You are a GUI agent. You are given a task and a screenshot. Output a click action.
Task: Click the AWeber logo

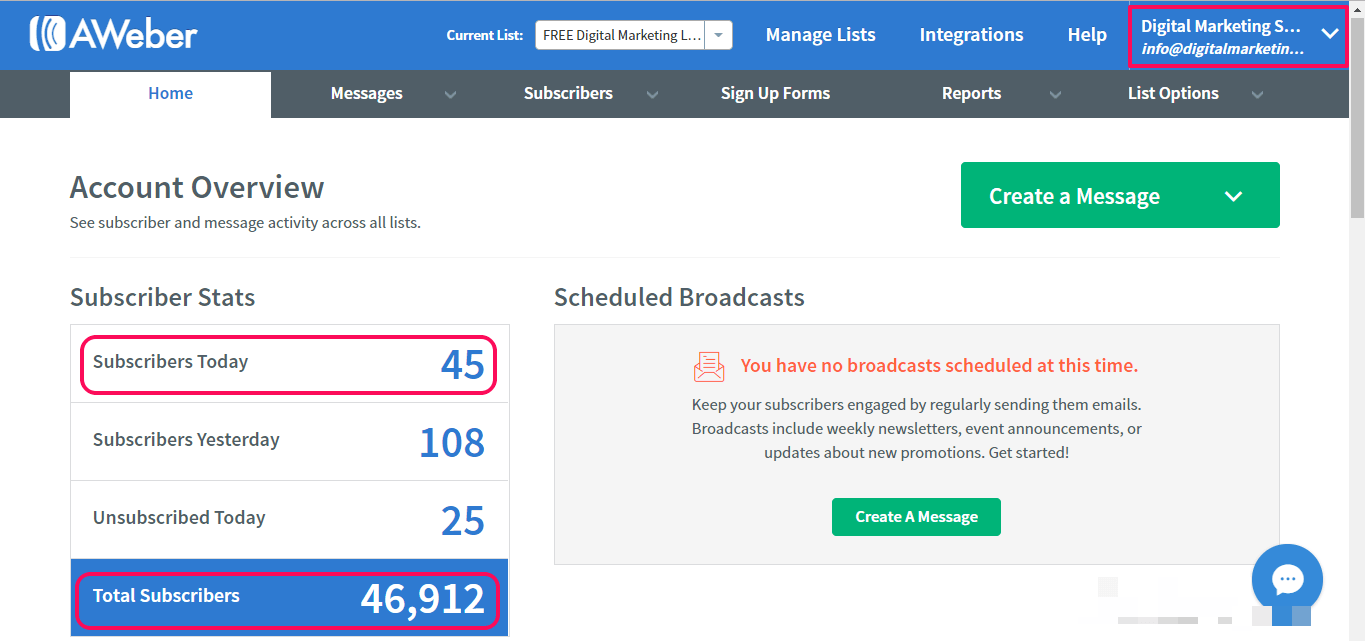113,34
